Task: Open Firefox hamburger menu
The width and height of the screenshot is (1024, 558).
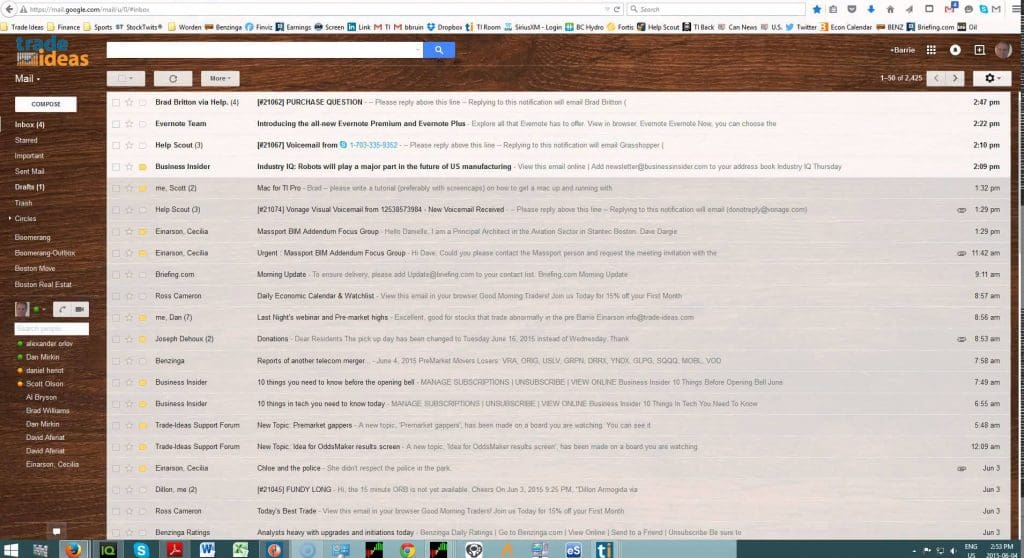Action: click(x=1016, y=9)
